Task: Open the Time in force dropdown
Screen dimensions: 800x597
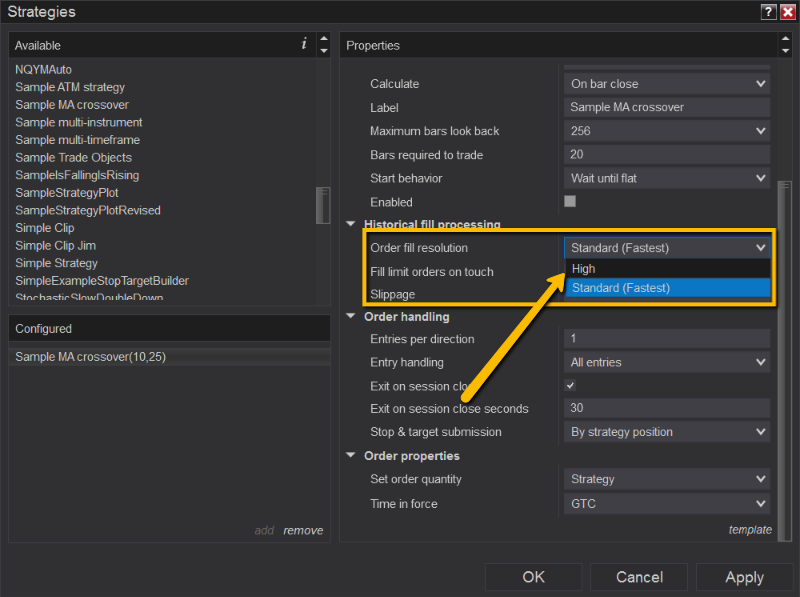Action: [x=666, y=504]
